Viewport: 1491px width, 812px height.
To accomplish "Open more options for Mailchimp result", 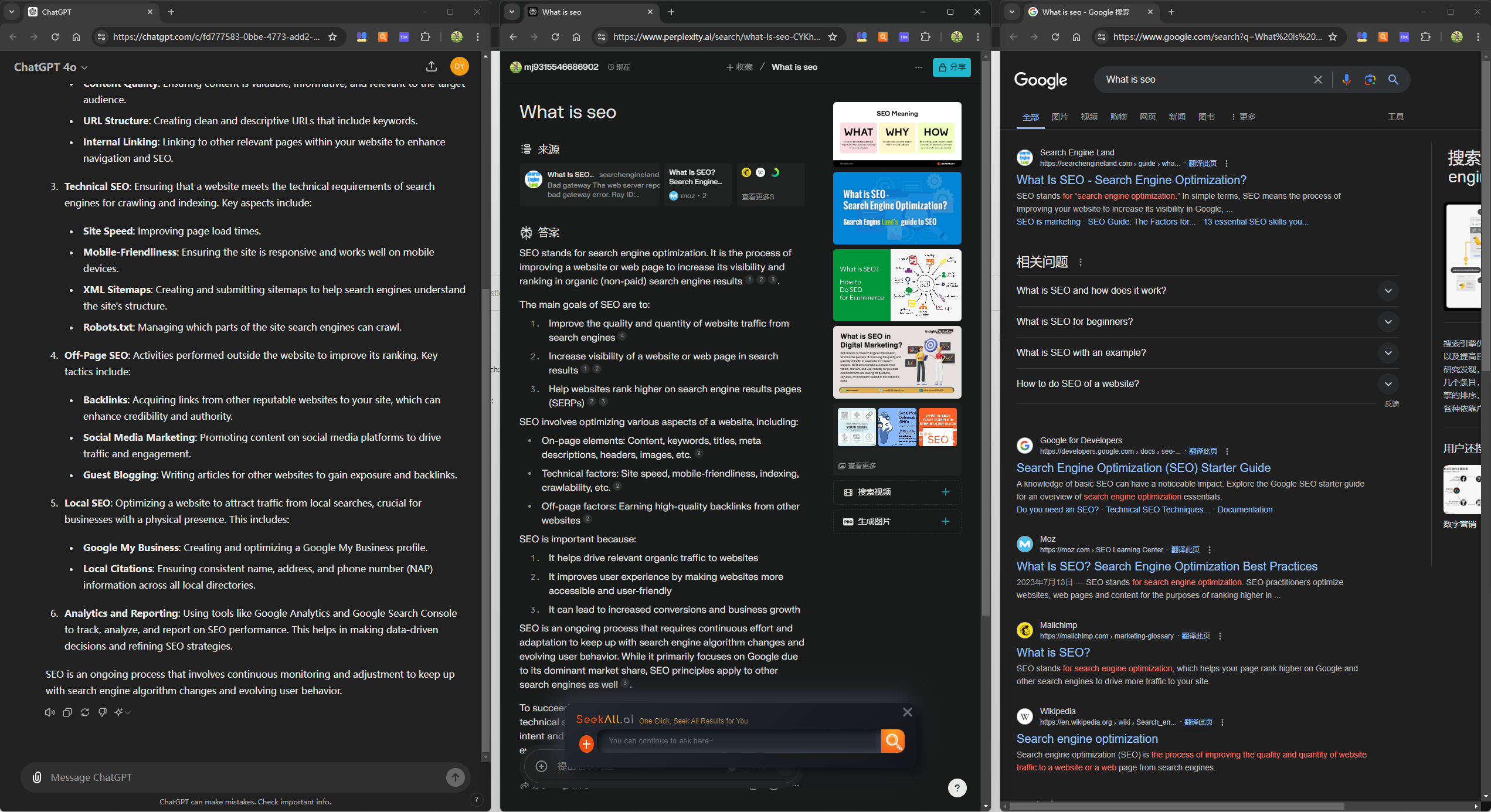I will click(x=1220, y=636).
